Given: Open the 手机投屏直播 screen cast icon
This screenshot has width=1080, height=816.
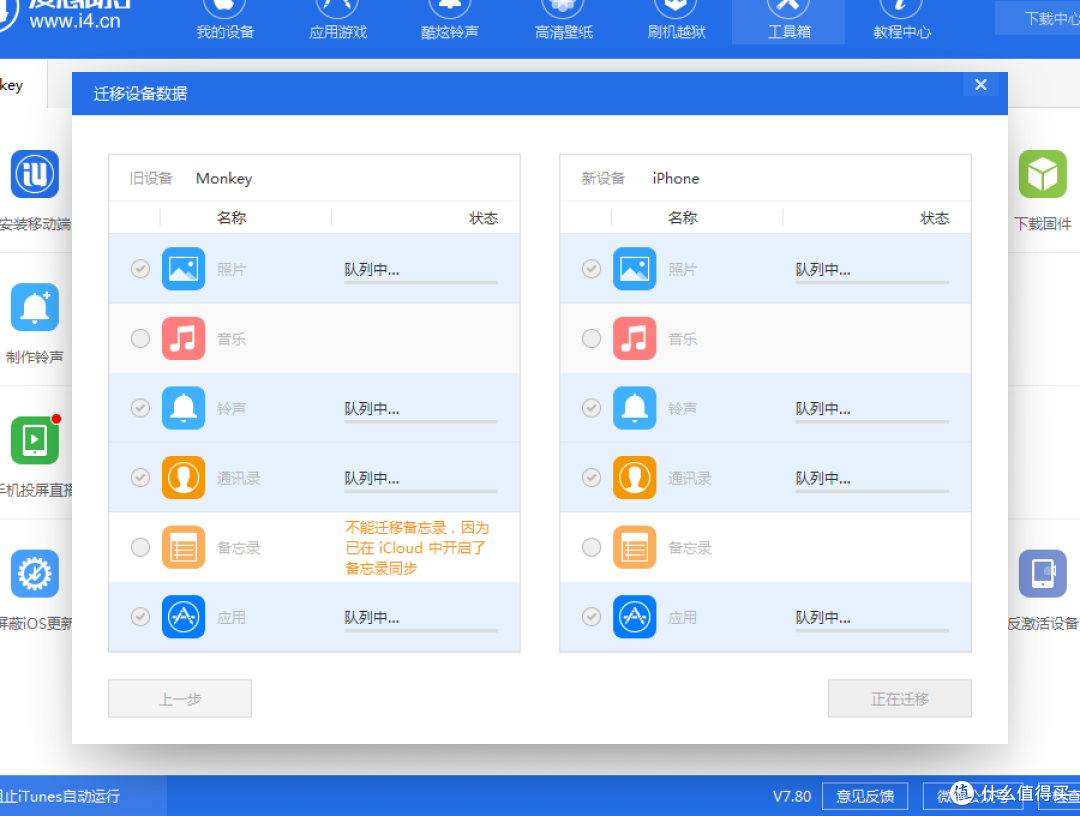Looking at the screenshot, I should click(x=34, y=441).
